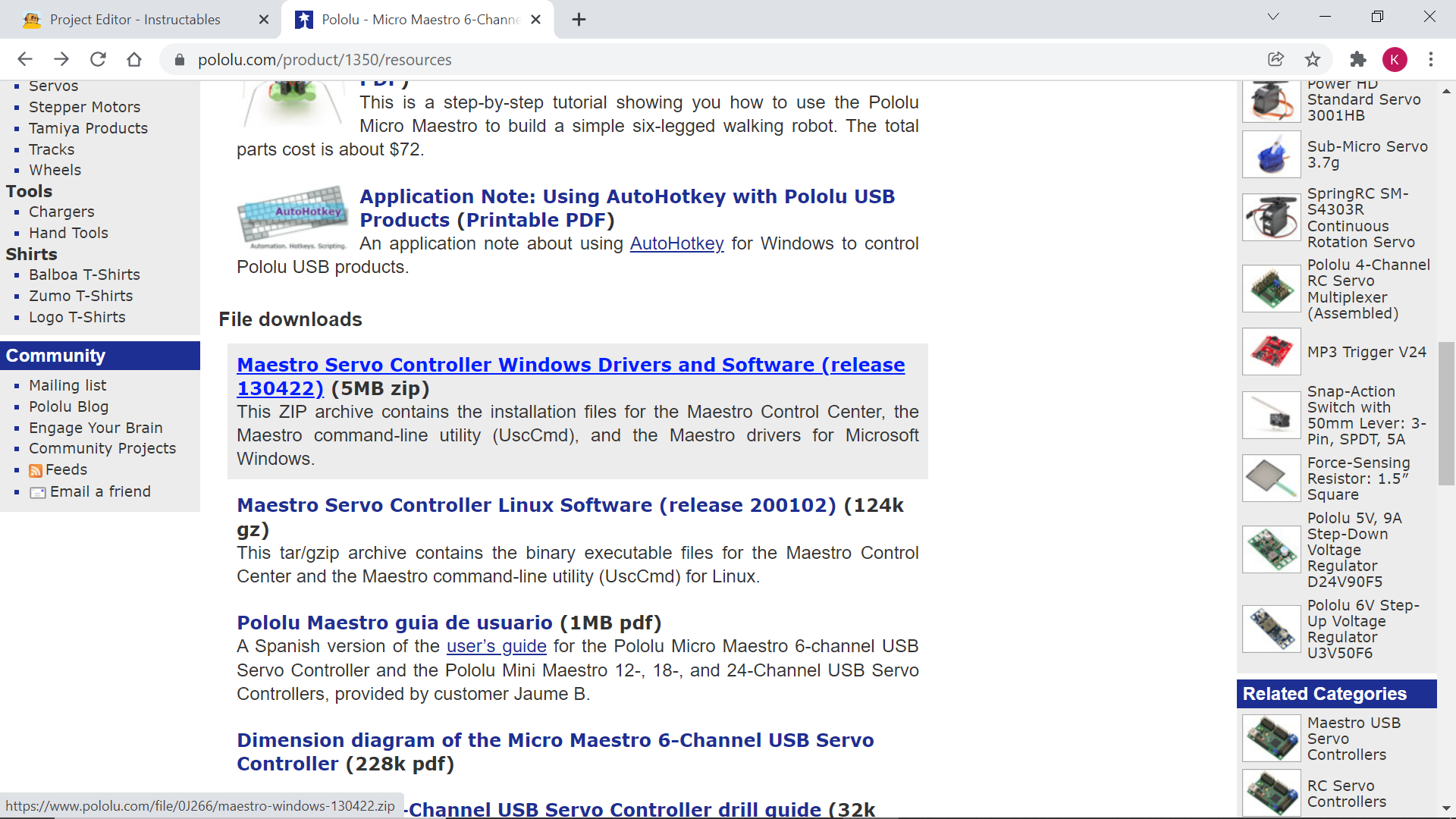Open a new browser tab

(x=579, y=20)
